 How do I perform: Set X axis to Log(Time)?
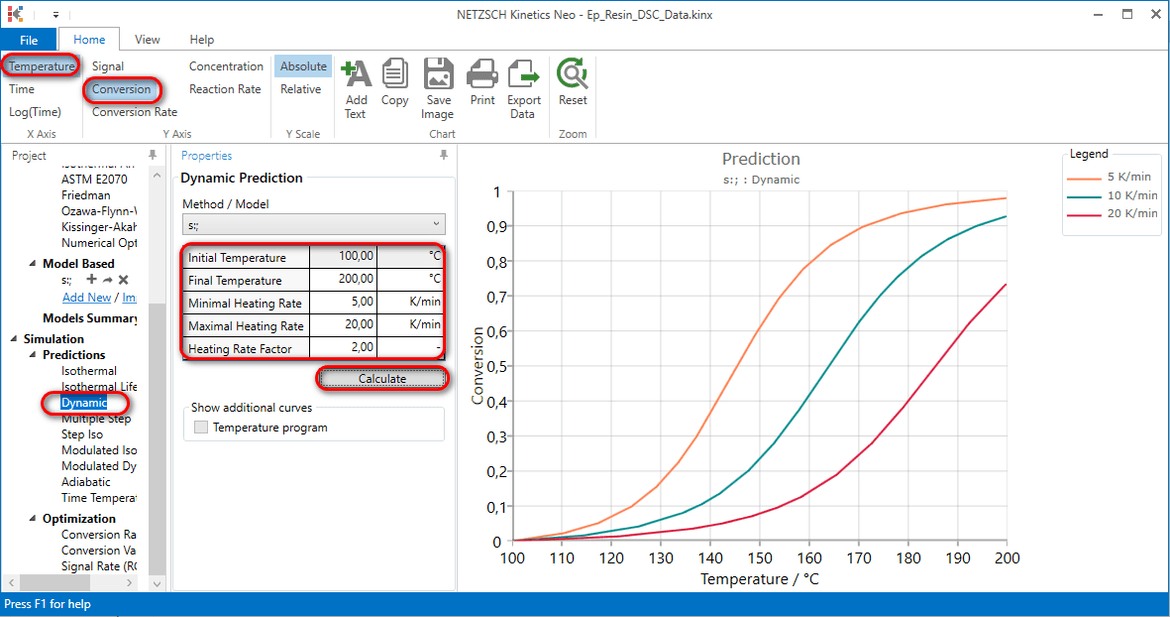35,111
